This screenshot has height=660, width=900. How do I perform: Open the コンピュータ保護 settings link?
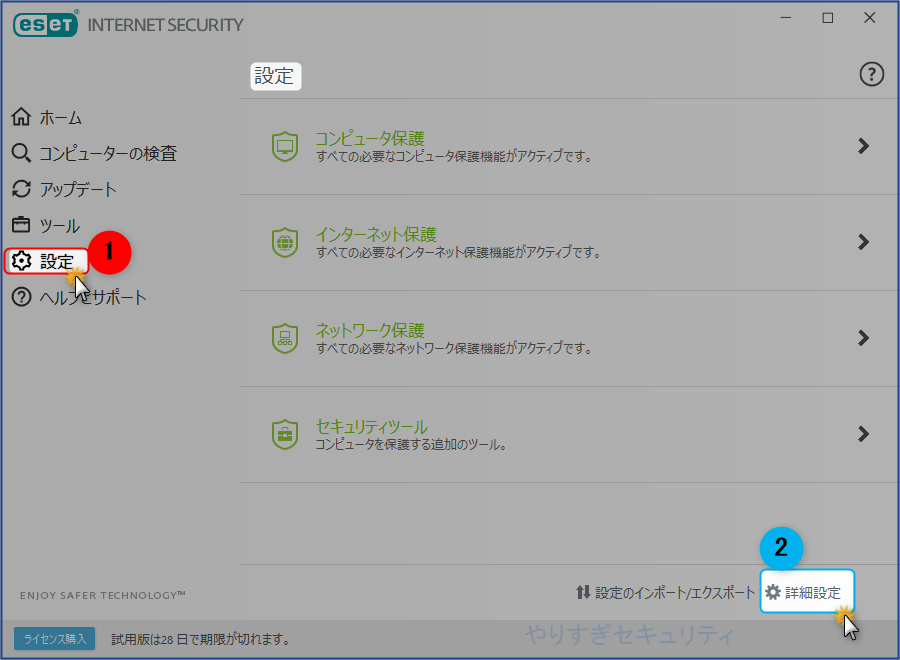(370, 138)
